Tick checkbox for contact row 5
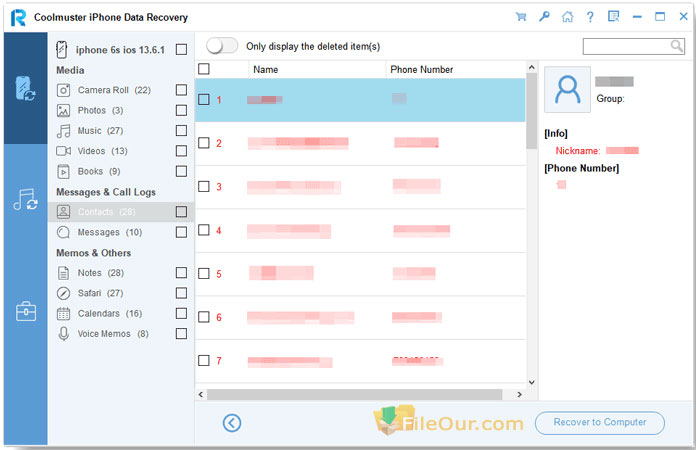Screen dimensions: 696x450 coord(204,273)
